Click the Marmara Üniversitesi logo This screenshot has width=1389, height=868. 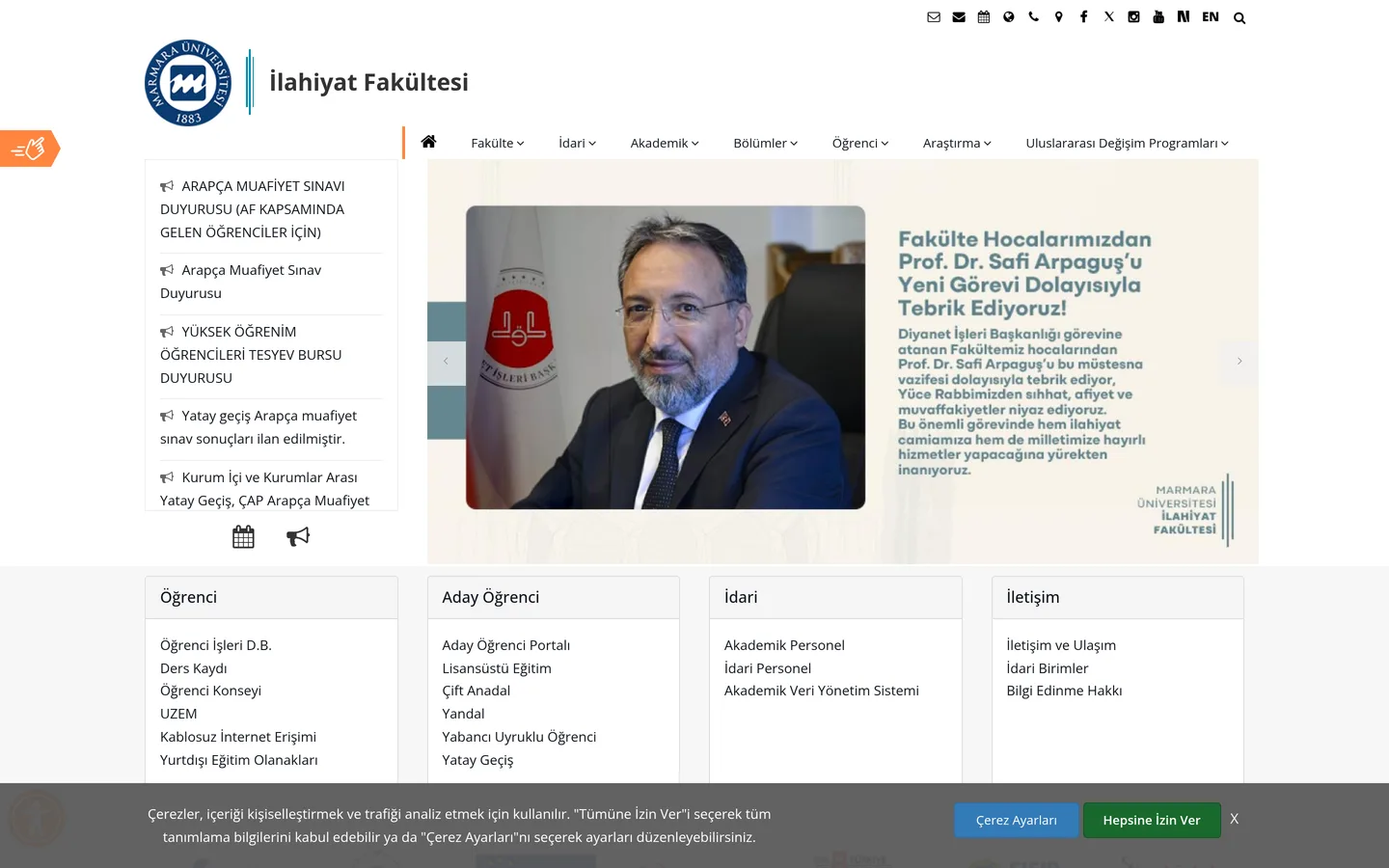coord(188,83)
